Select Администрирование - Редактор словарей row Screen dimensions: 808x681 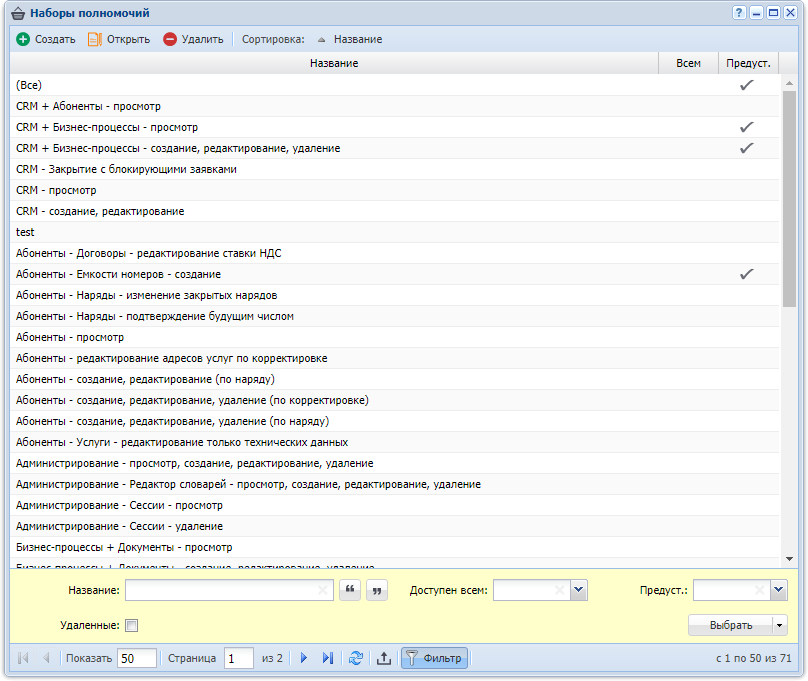pyautogui.click(x=394, y=484)
